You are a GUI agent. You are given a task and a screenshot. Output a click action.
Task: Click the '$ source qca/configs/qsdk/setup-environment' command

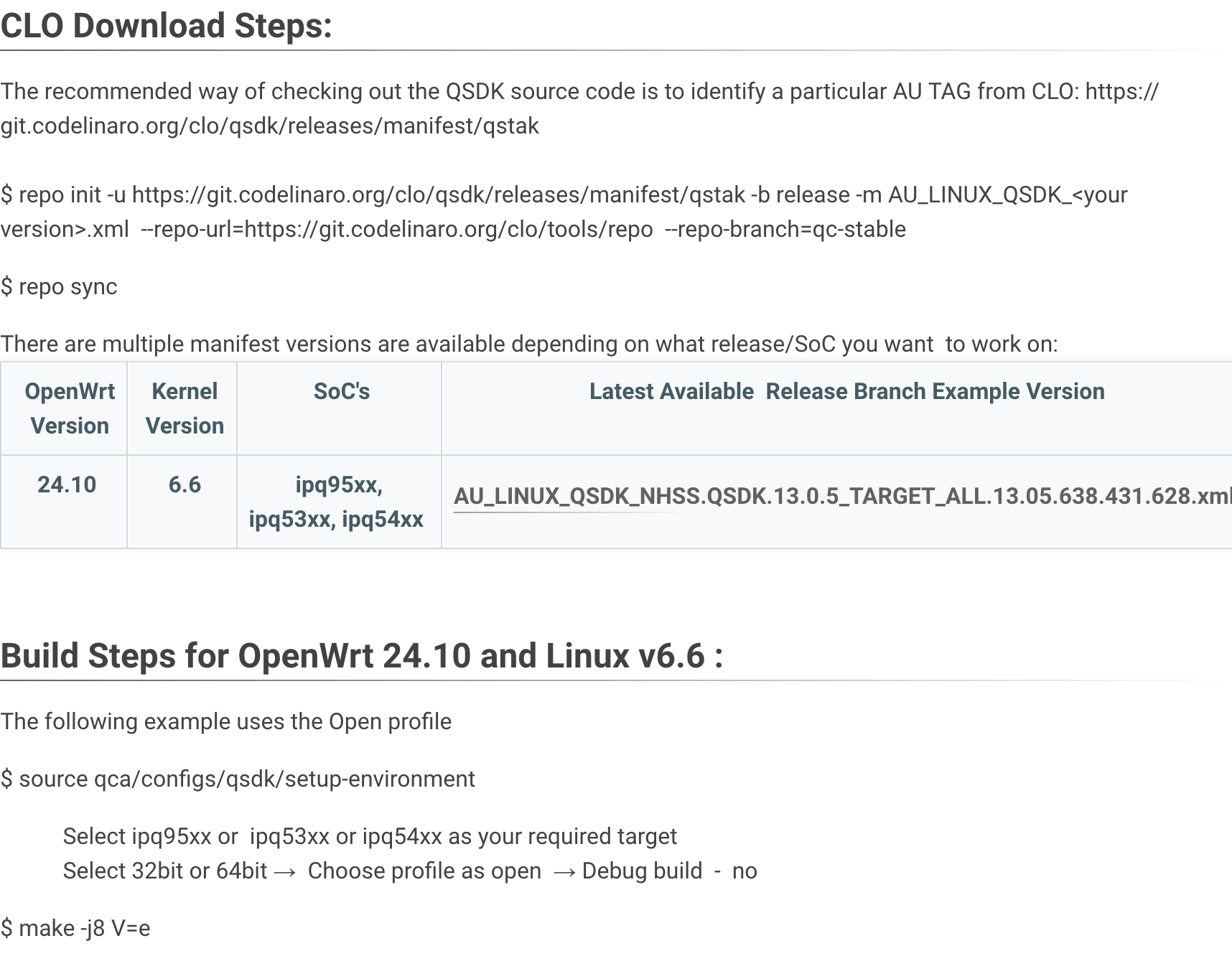(238, 779)
